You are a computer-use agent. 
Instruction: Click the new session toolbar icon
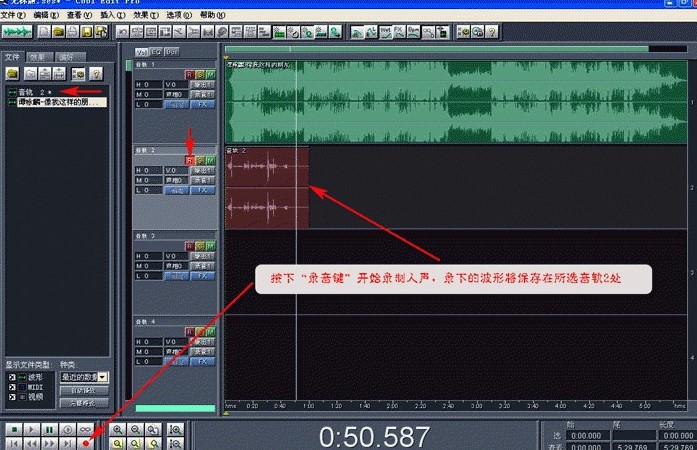44,32
